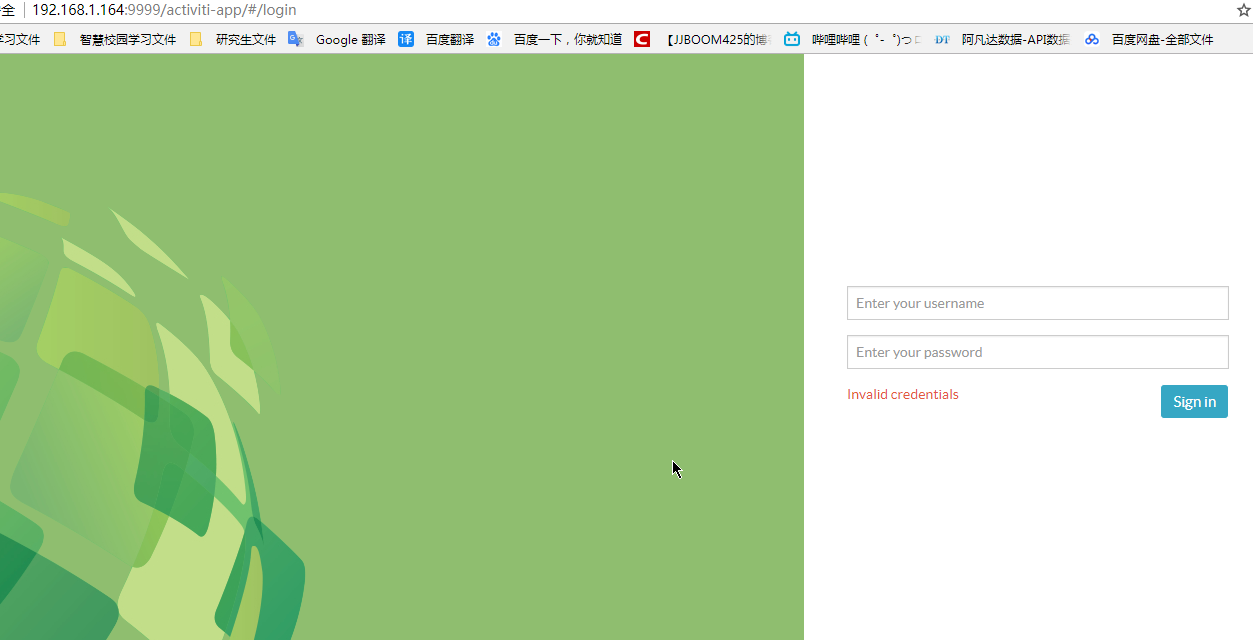
Task: Bookmark this page with the star icon
Action: (1244, 10)
